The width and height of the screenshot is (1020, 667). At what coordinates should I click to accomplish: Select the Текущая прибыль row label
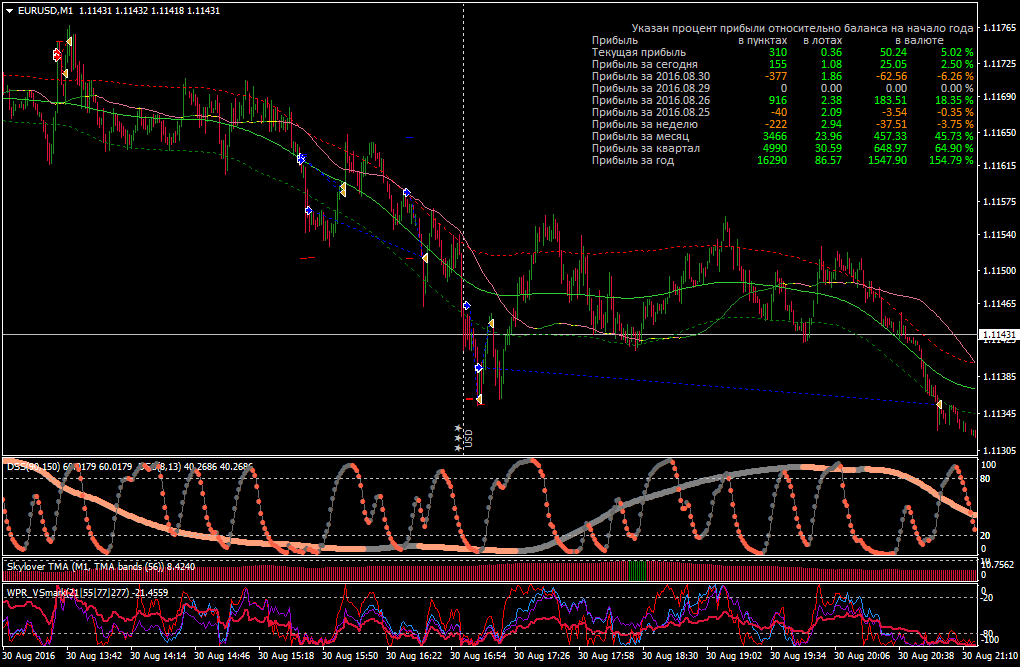coord(639,52)
